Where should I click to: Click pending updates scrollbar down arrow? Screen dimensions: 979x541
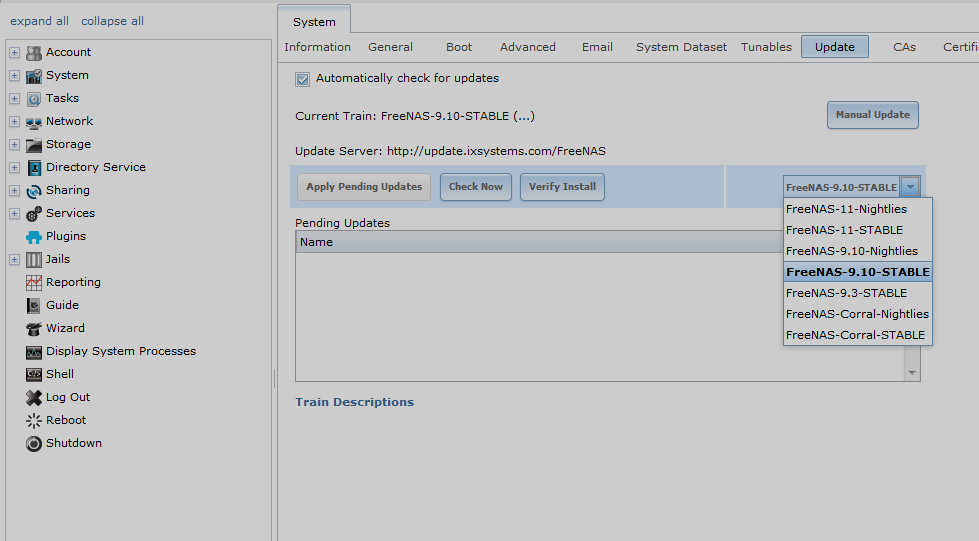click(912, 373)
